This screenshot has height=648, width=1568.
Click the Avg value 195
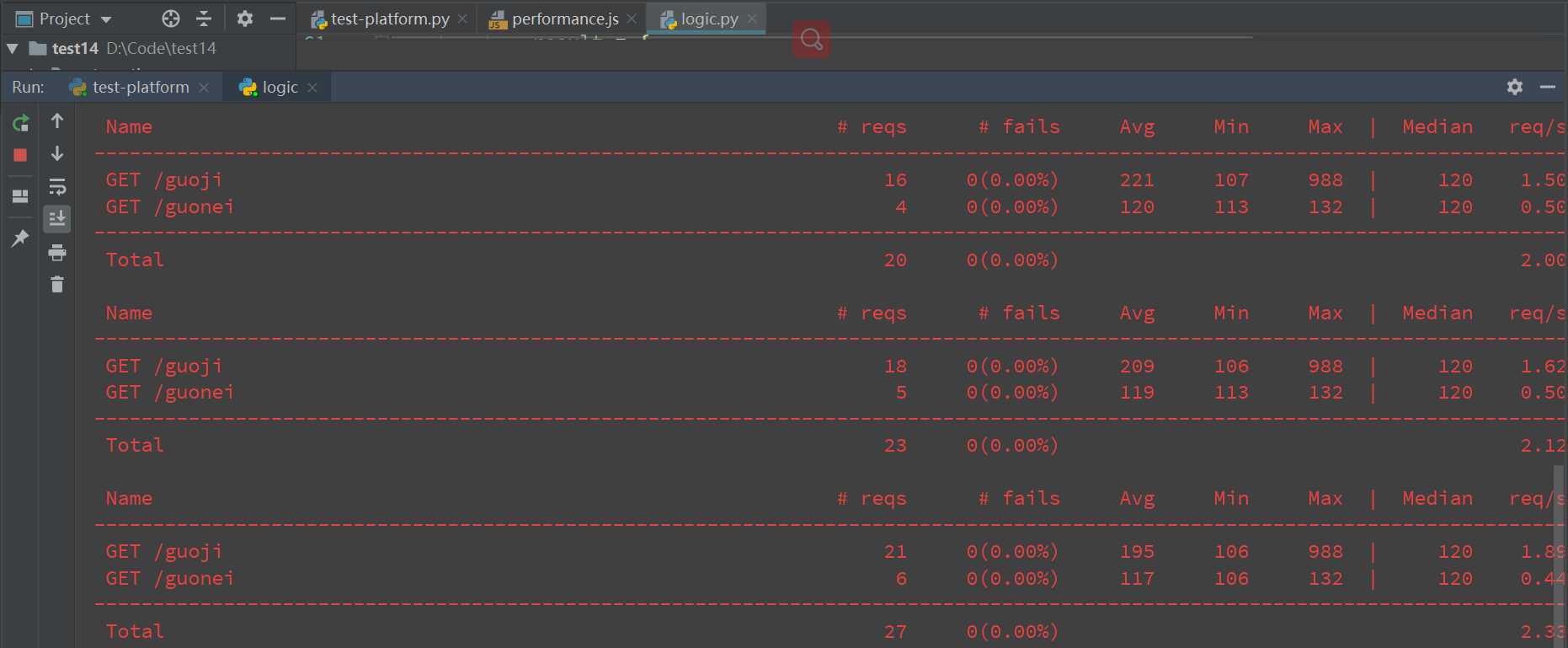click(1137, 552)
